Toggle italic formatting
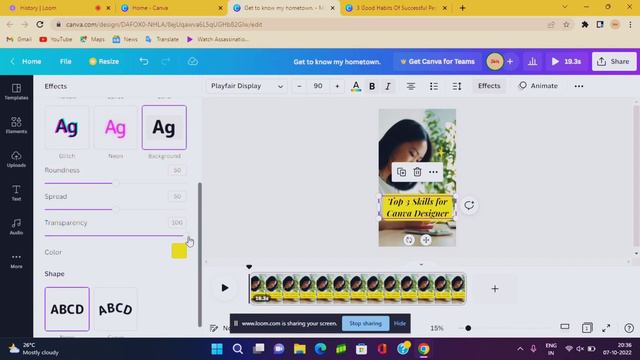This screenshot has height=360, width=640. pyautogui.click(x=388, y=86)
